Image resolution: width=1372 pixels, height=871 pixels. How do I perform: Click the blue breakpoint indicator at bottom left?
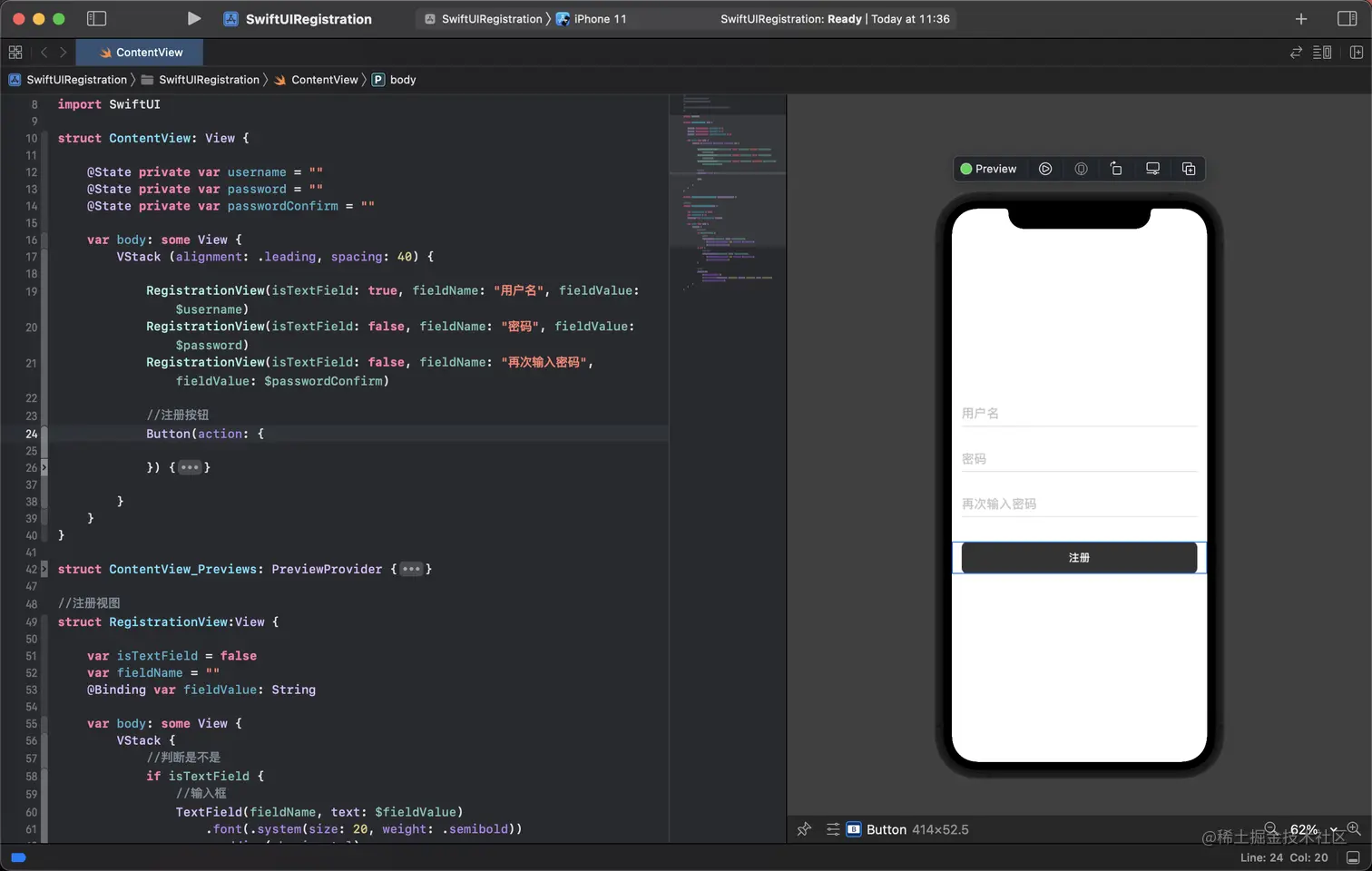(18, 857)
